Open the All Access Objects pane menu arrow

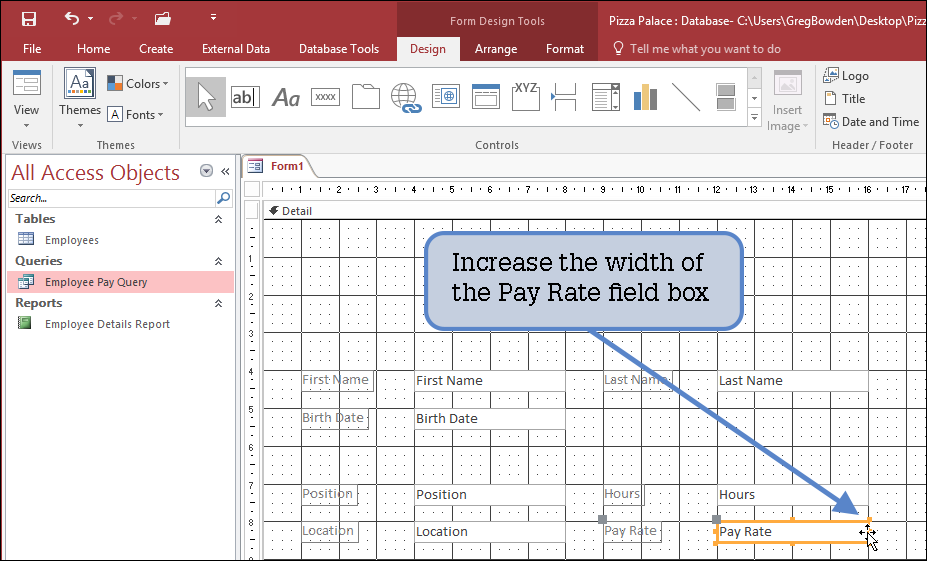(206, 171)
